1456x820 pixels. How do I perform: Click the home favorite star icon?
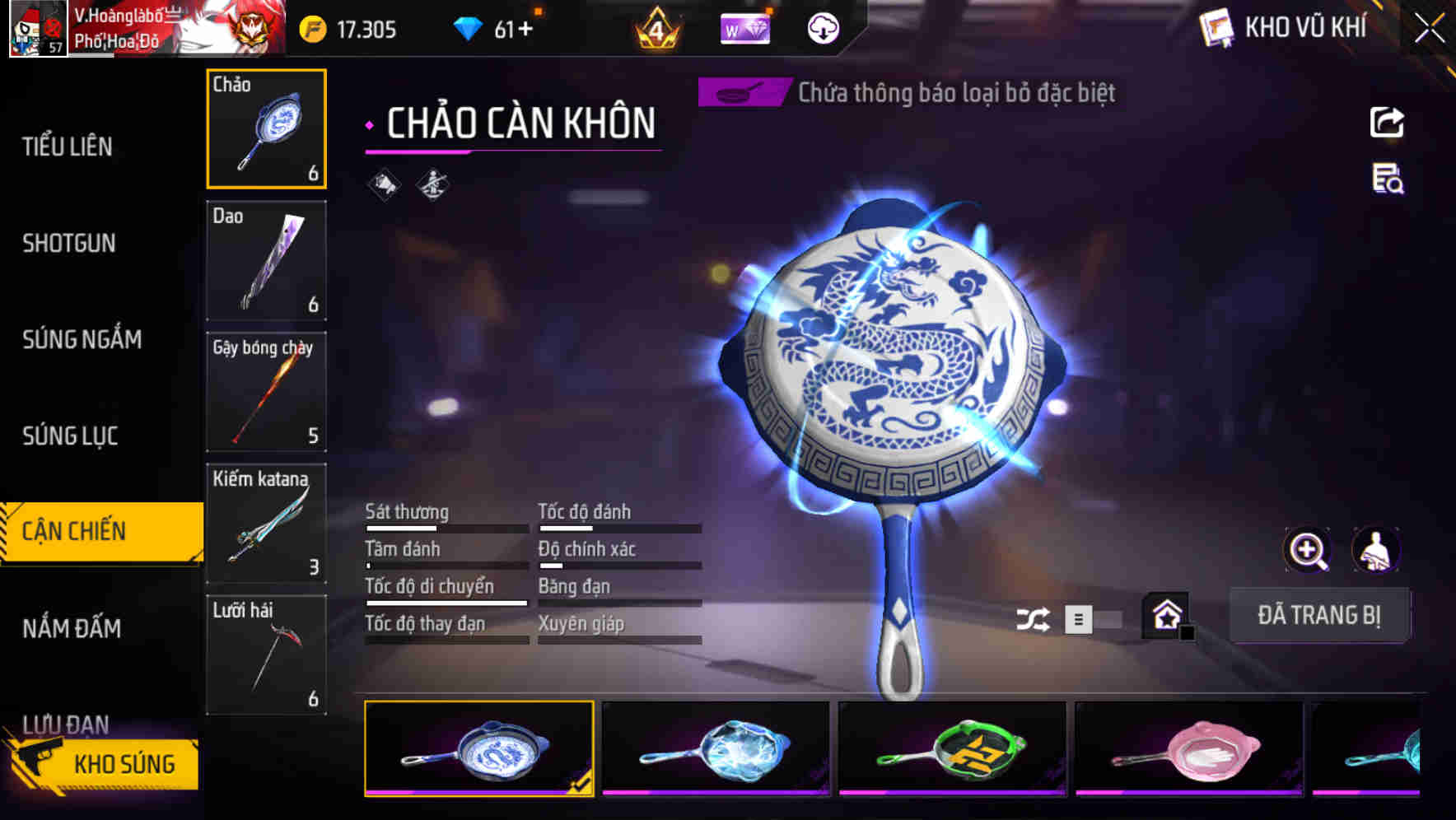[1167, 615]
